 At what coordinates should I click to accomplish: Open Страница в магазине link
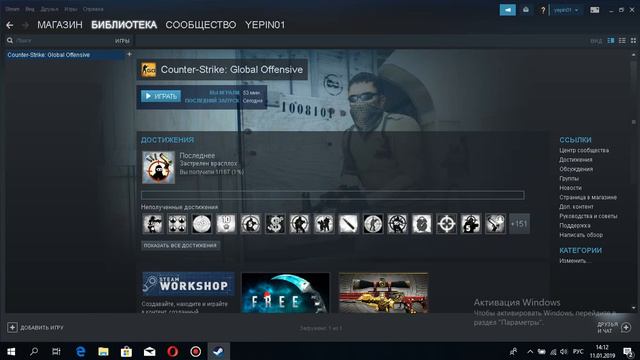point(588,197)
